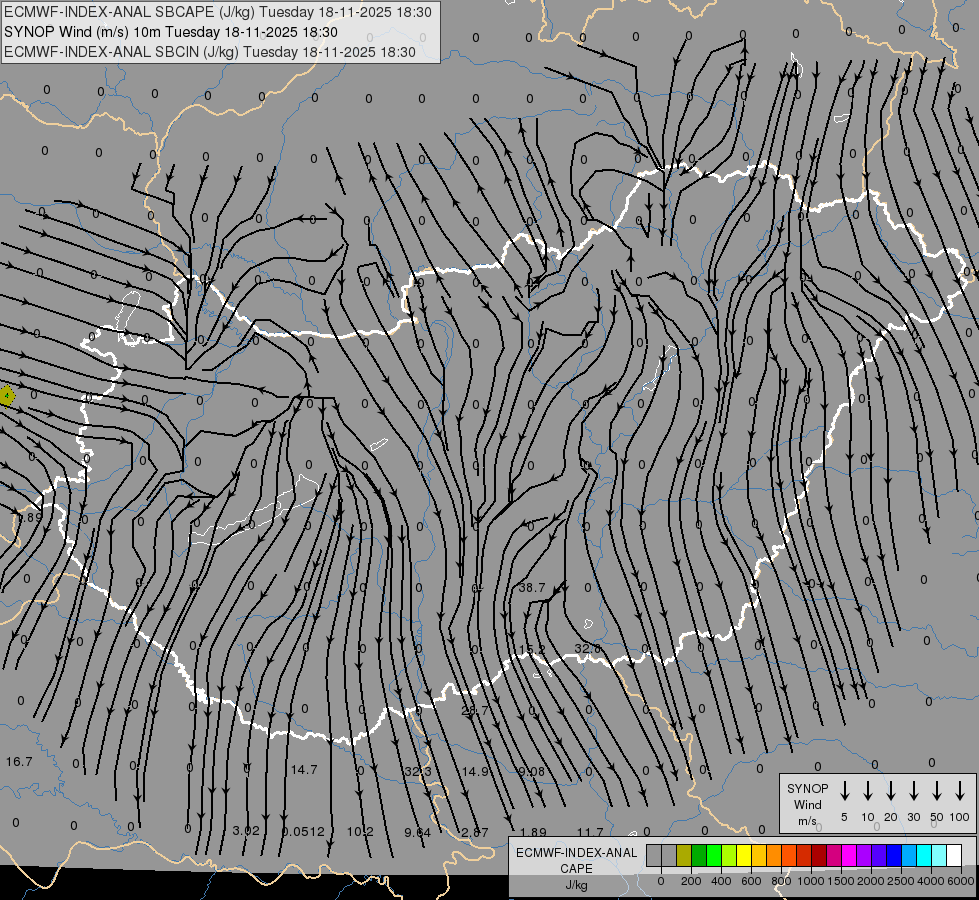Image resolution: width=979 pixels, height=900 pixels.
Task: Click the 100 m/s wind arrow symbol
Action: pos(960,791)
